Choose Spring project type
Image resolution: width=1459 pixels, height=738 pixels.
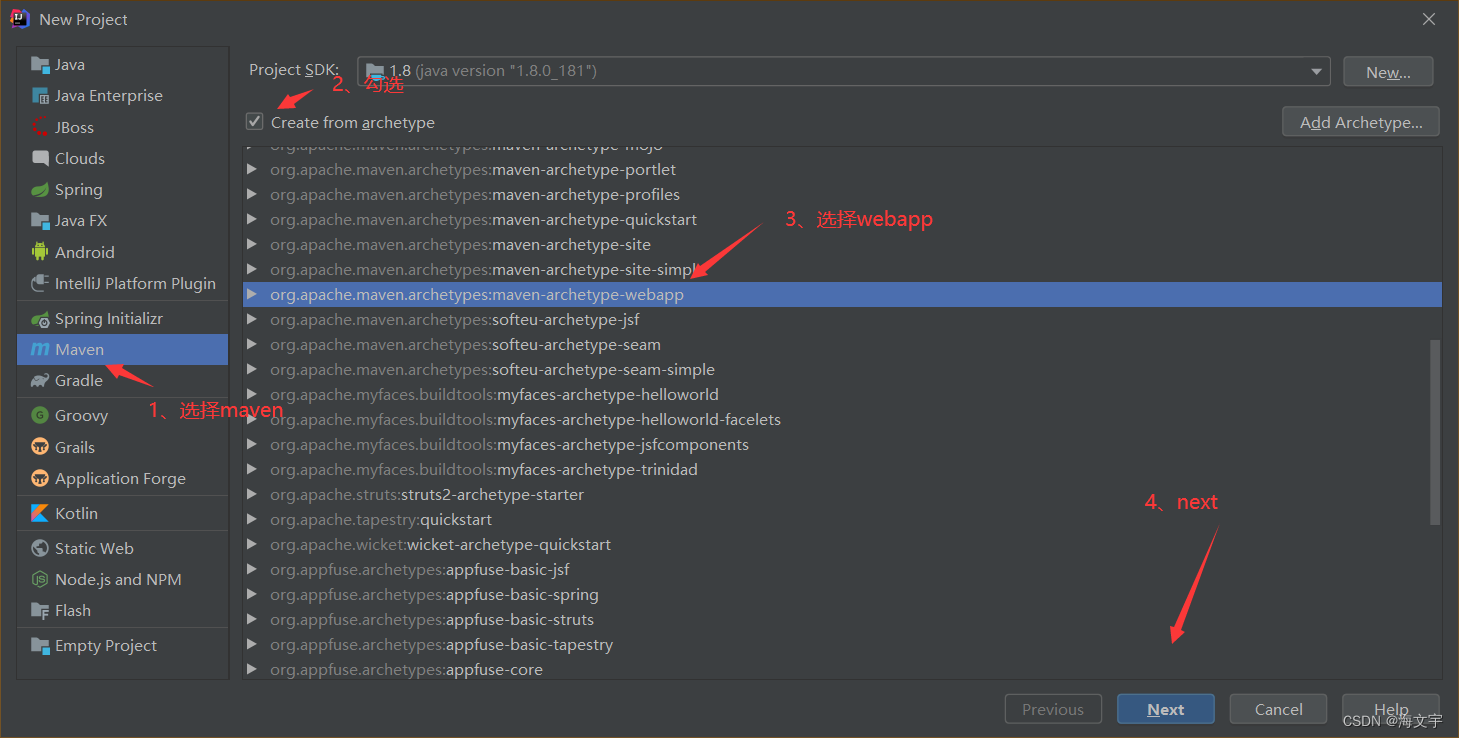[122, 190]
